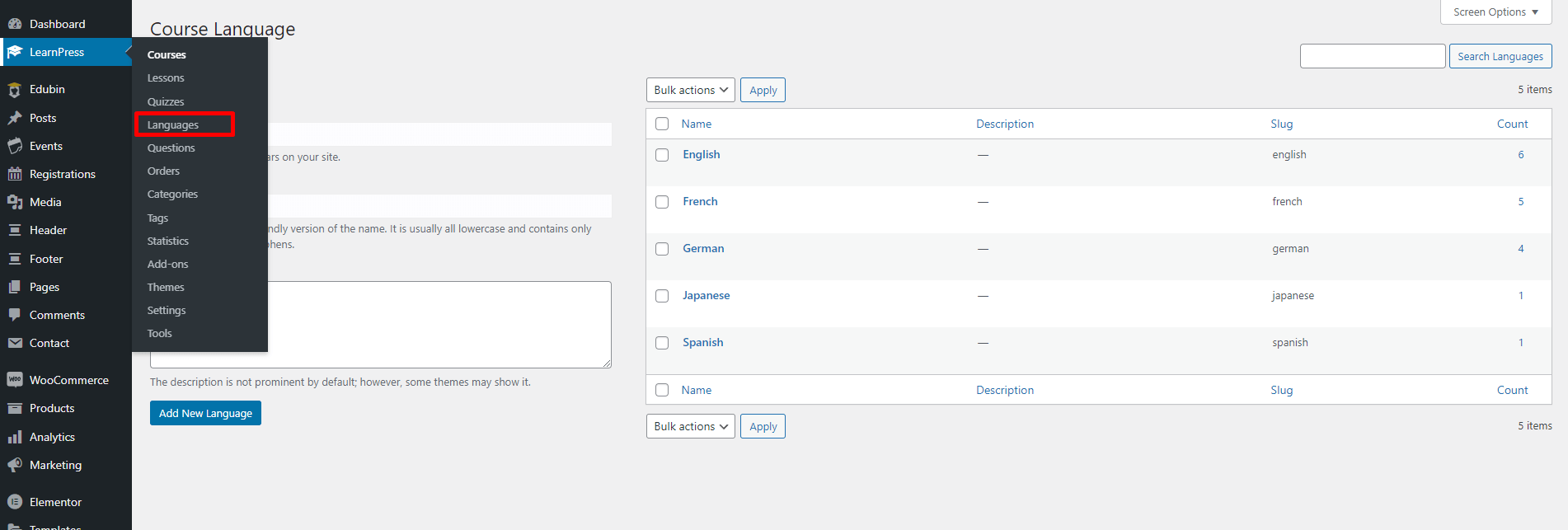Open Registrations via its calendar icon
This screenshot has width=1568, height=530.
pos(15,174)
